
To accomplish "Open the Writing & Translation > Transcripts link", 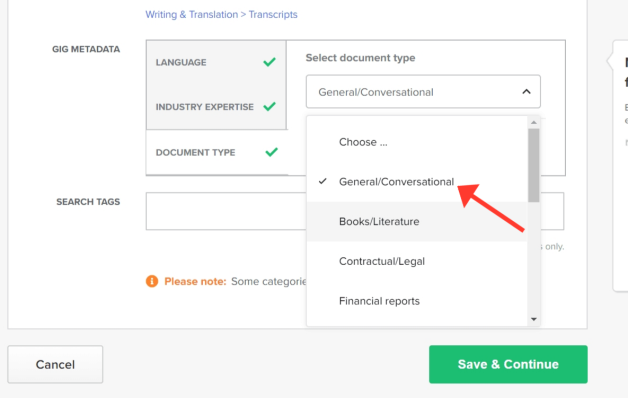I will pyautogui.click(x=221, y=14).
